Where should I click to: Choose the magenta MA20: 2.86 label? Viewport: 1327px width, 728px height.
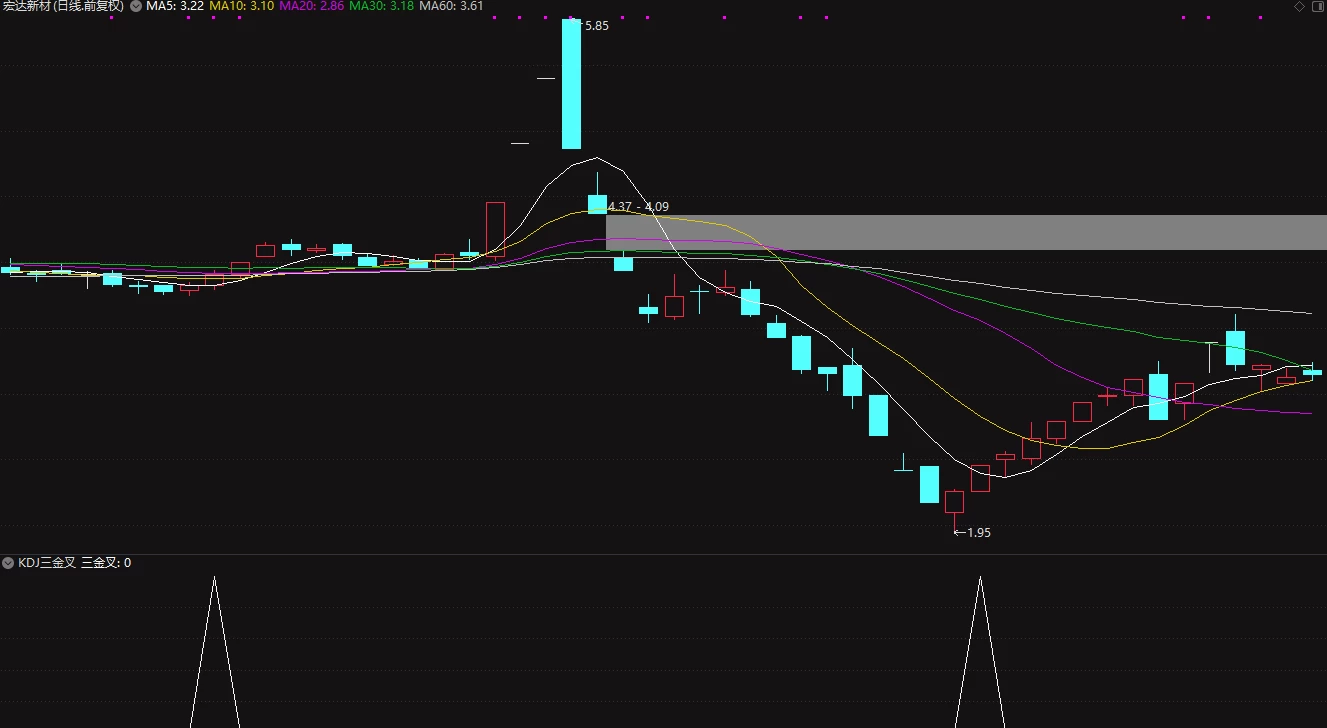(x=311, y=6)
